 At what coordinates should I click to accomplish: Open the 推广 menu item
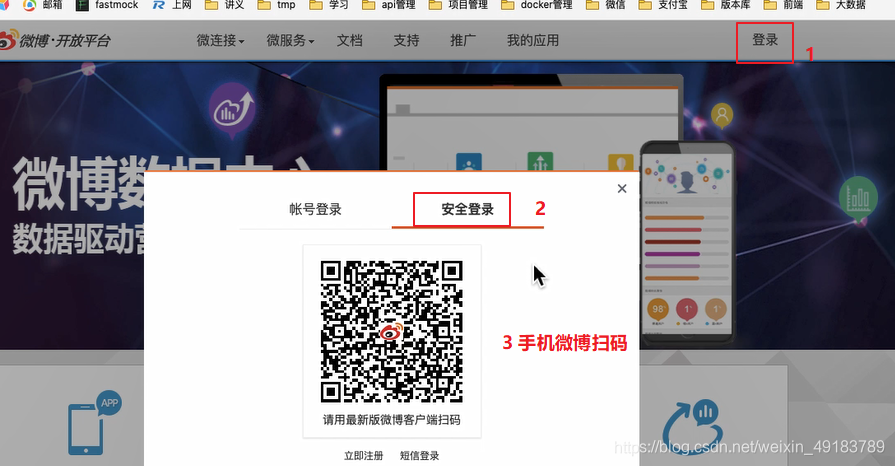click(463, 41)
